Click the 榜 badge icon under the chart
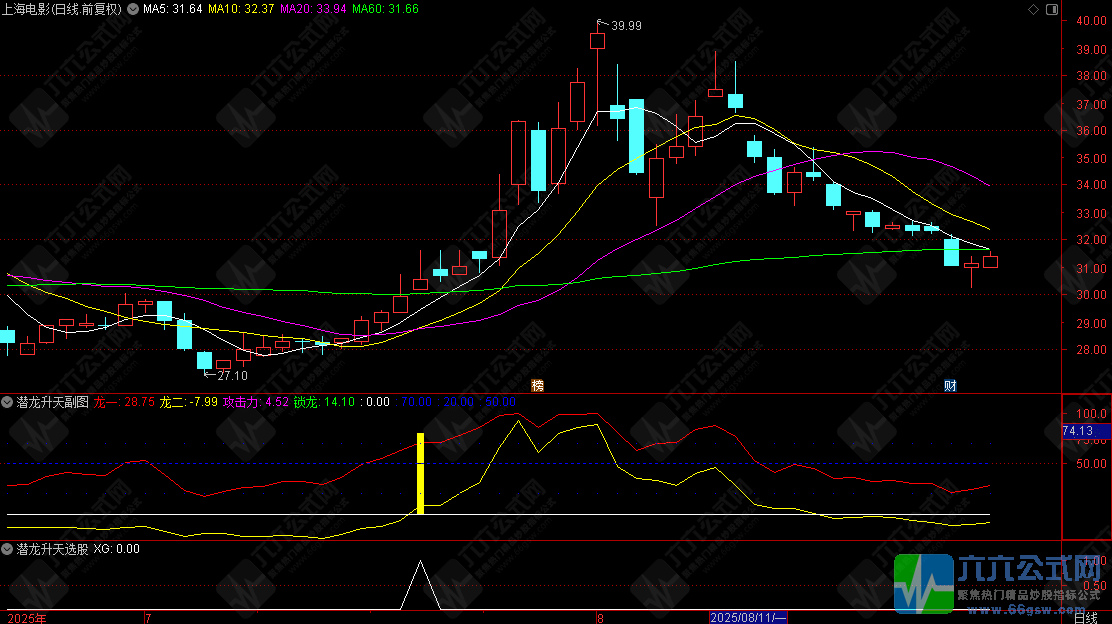The image size is (1112, 624). pyautogui.click(x=538, y=386)
